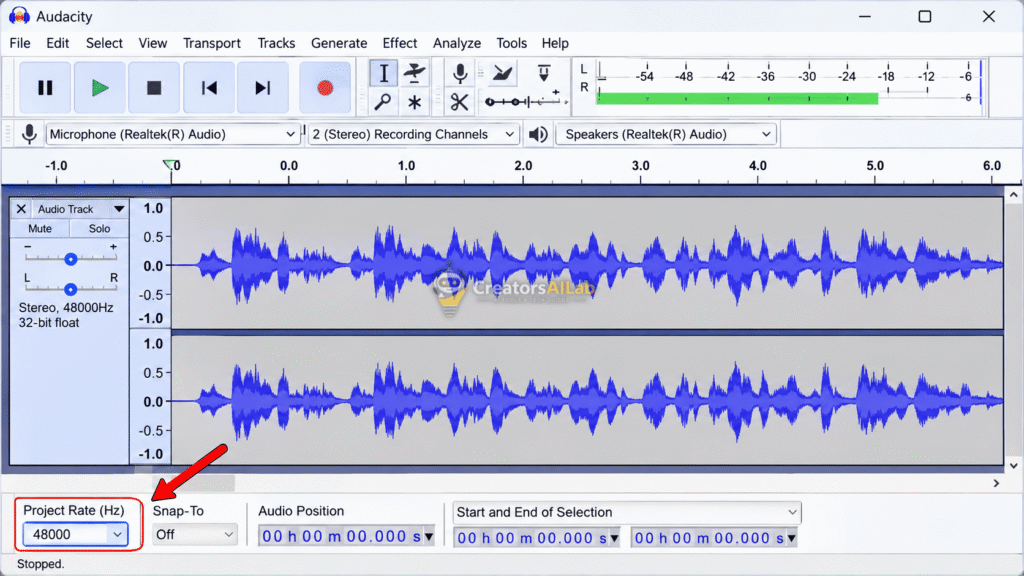Open the Audio Track dropdown menu
Image resolution: width=1024 pixels, height=576 pixels.
tap(119, 209)
